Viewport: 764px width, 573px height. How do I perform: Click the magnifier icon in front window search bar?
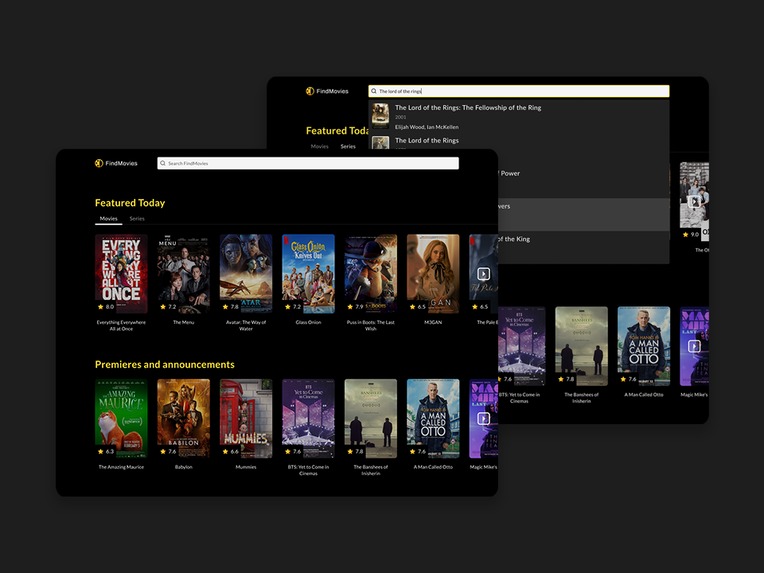point(163,163)
